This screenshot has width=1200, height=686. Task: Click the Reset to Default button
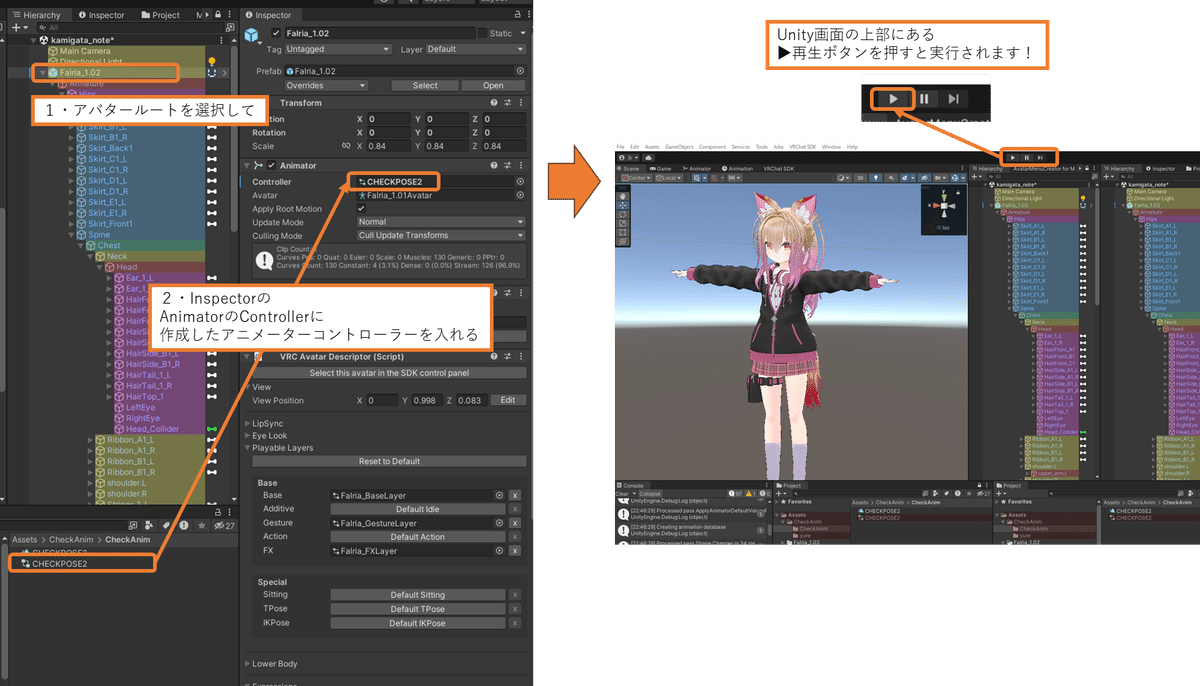point(389,462)
